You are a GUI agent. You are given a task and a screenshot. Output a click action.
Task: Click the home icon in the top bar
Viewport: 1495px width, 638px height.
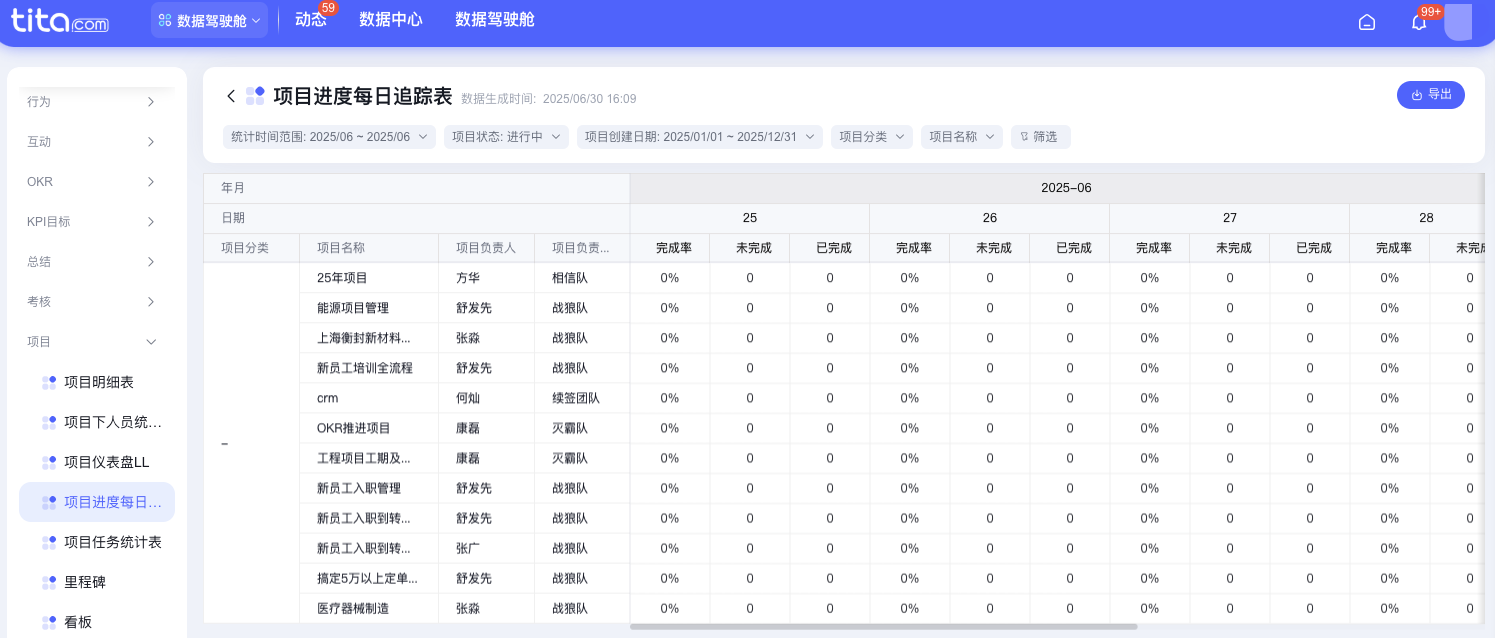(x=1366, y=20)
